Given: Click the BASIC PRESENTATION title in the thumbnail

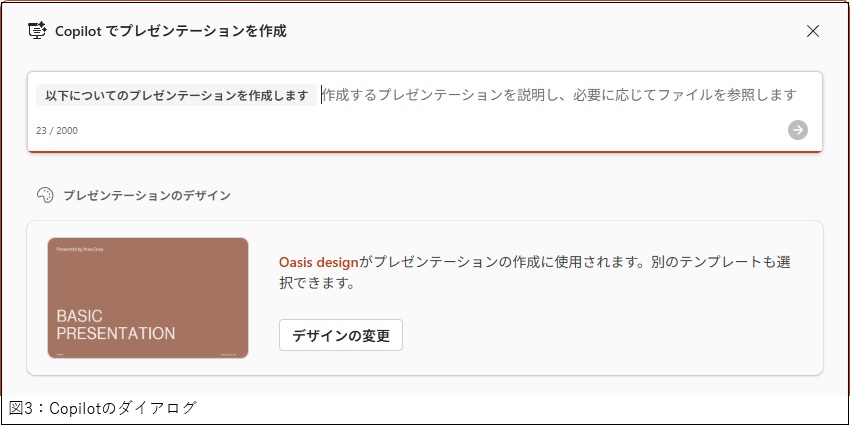Looking at the screenshot, I should pyautogui.click(x=115, y=324).
